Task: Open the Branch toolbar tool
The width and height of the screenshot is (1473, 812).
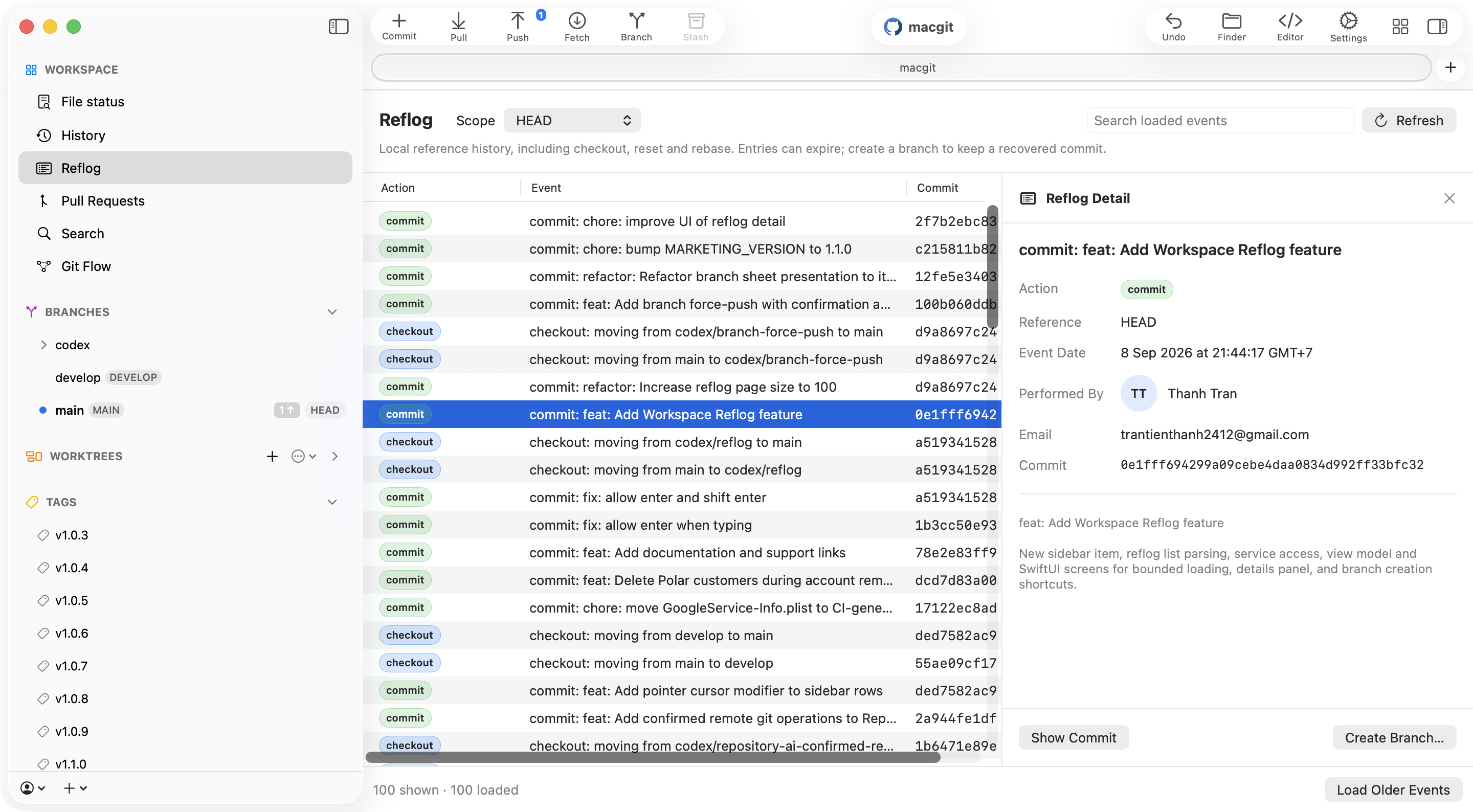Action: coord(636,27)
